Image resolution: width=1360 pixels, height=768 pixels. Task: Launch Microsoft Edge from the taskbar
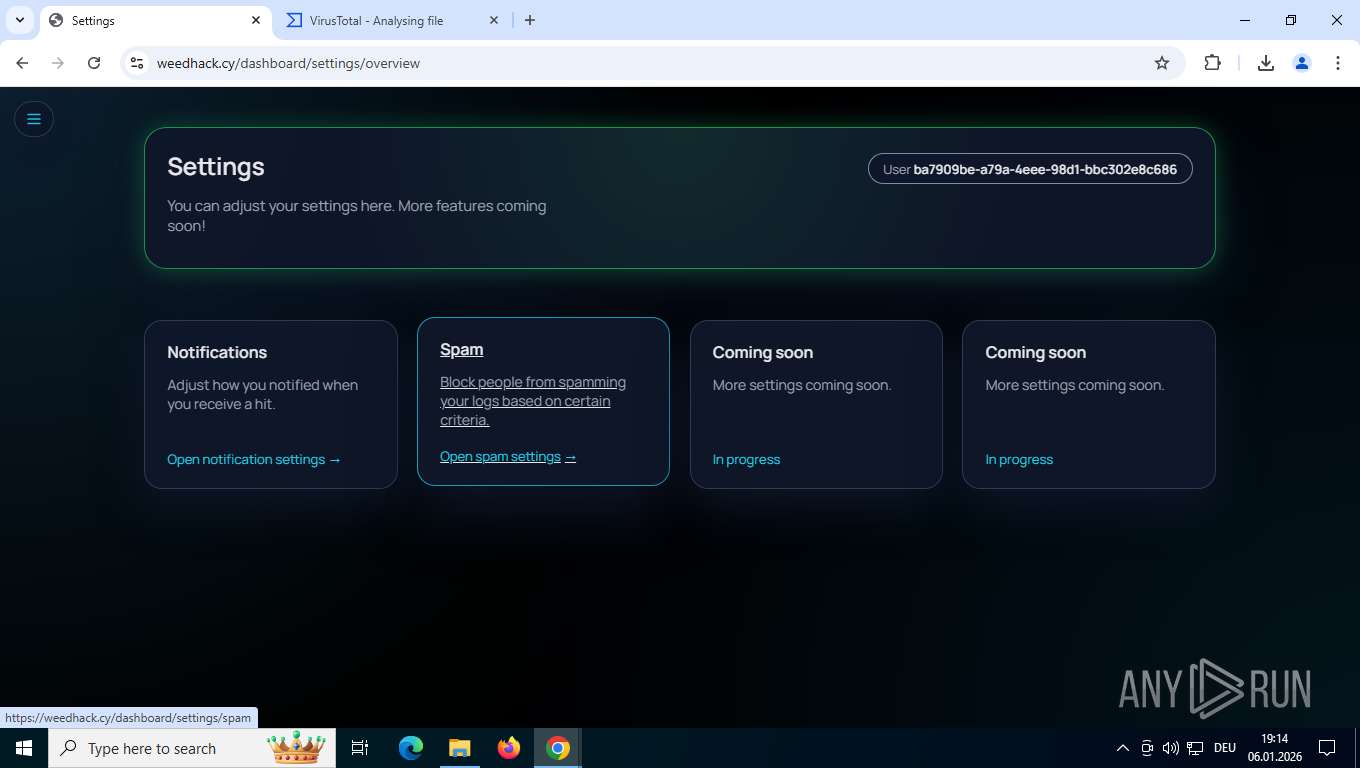click(x=411, y=748)
